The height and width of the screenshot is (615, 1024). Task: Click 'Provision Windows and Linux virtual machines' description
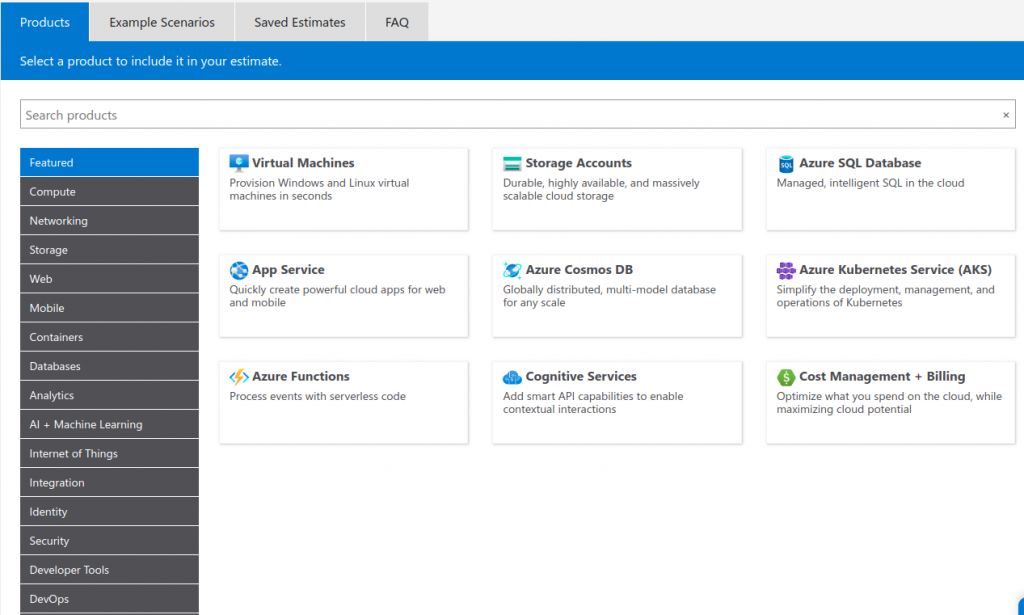point(319,189)
